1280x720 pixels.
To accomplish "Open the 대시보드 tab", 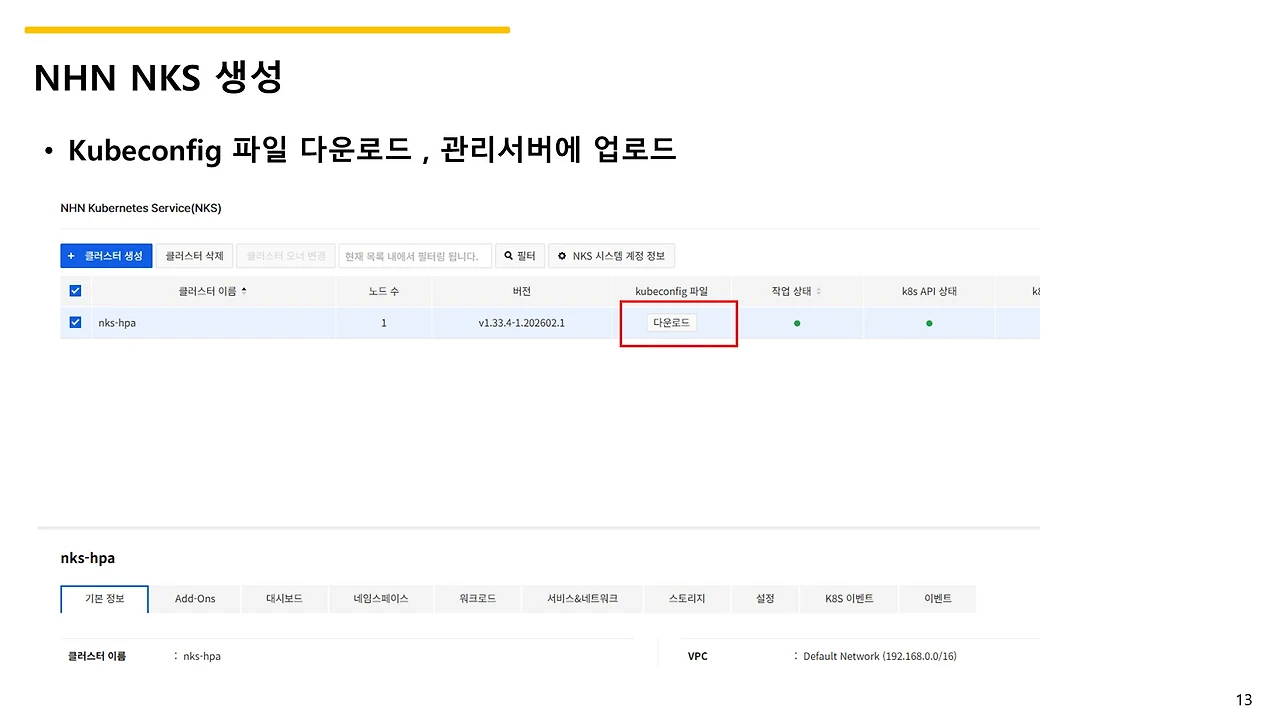I will point(284,599).
